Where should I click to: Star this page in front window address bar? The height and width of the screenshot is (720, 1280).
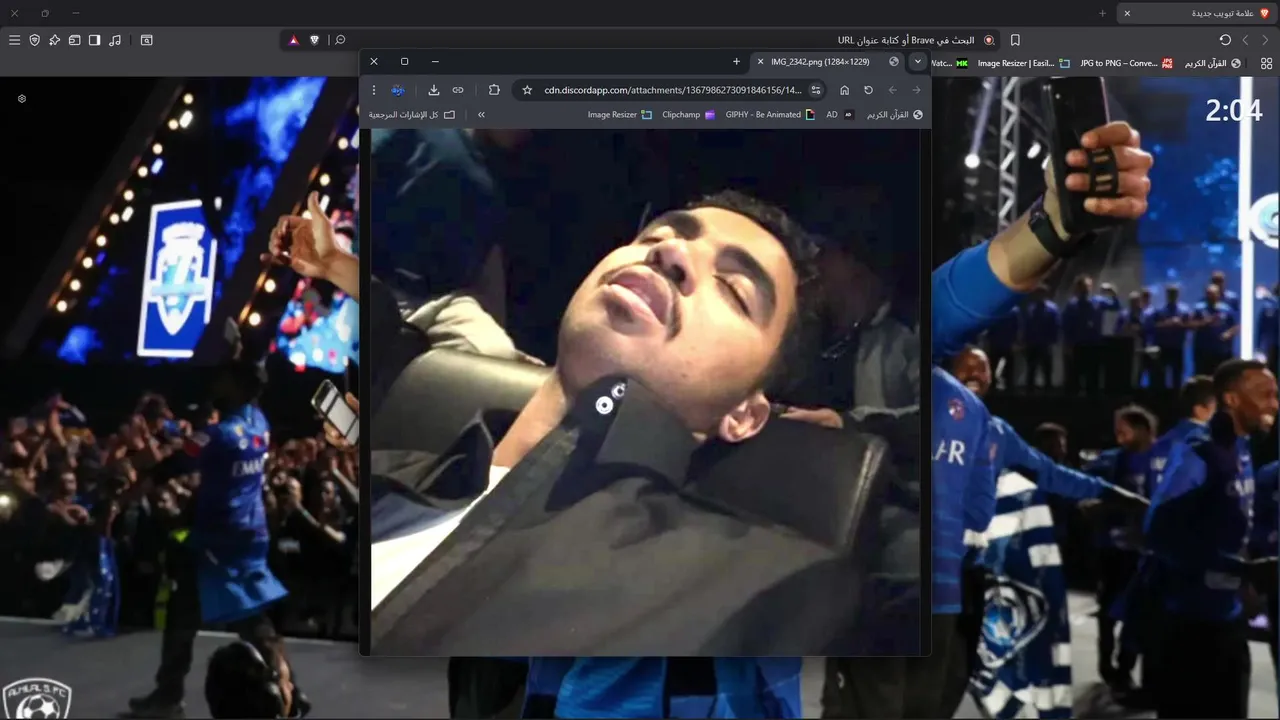tap(527, 90)
